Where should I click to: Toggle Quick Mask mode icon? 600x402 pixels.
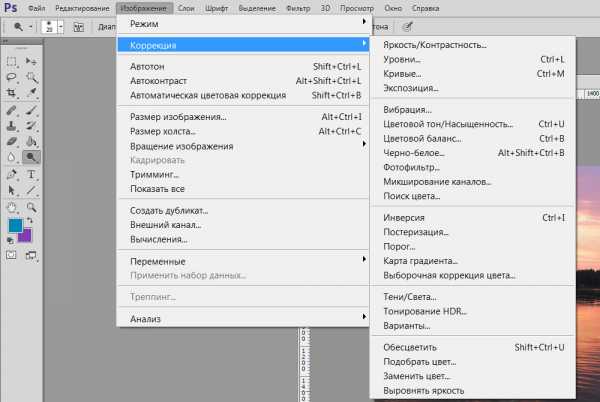click(11, 255)
